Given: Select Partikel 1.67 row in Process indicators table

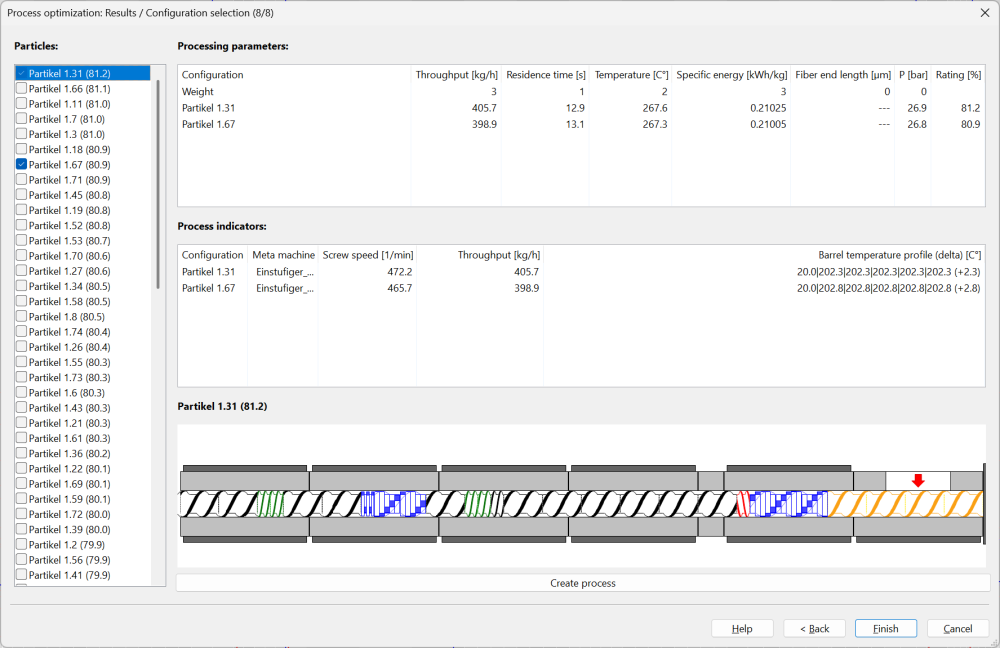Looking at the screenshot, I should click(x=581, y=288).
